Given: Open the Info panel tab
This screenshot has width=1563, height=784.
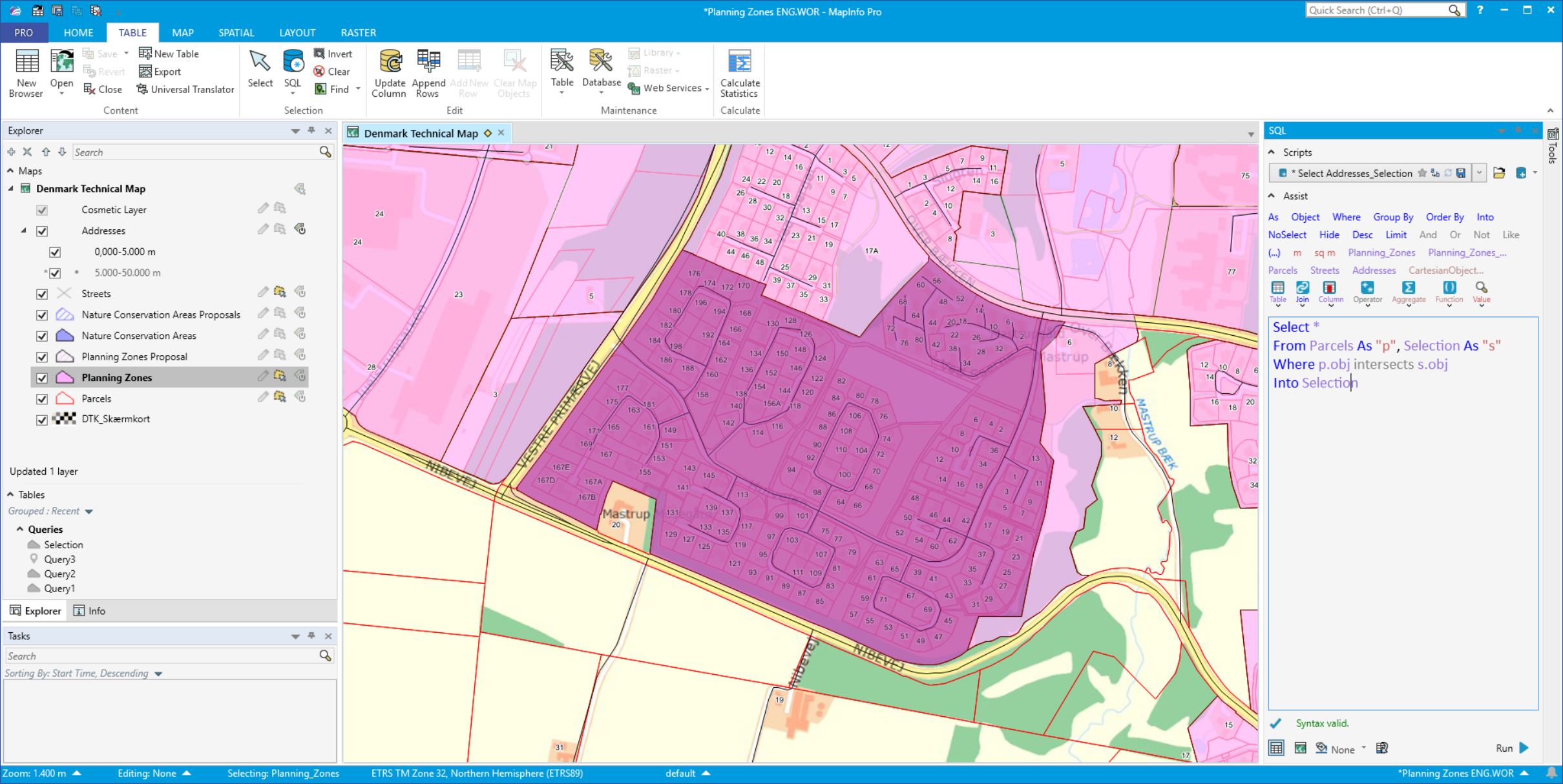Looking at the screenshot, I should pyautogui.click(x=90, y=611).
